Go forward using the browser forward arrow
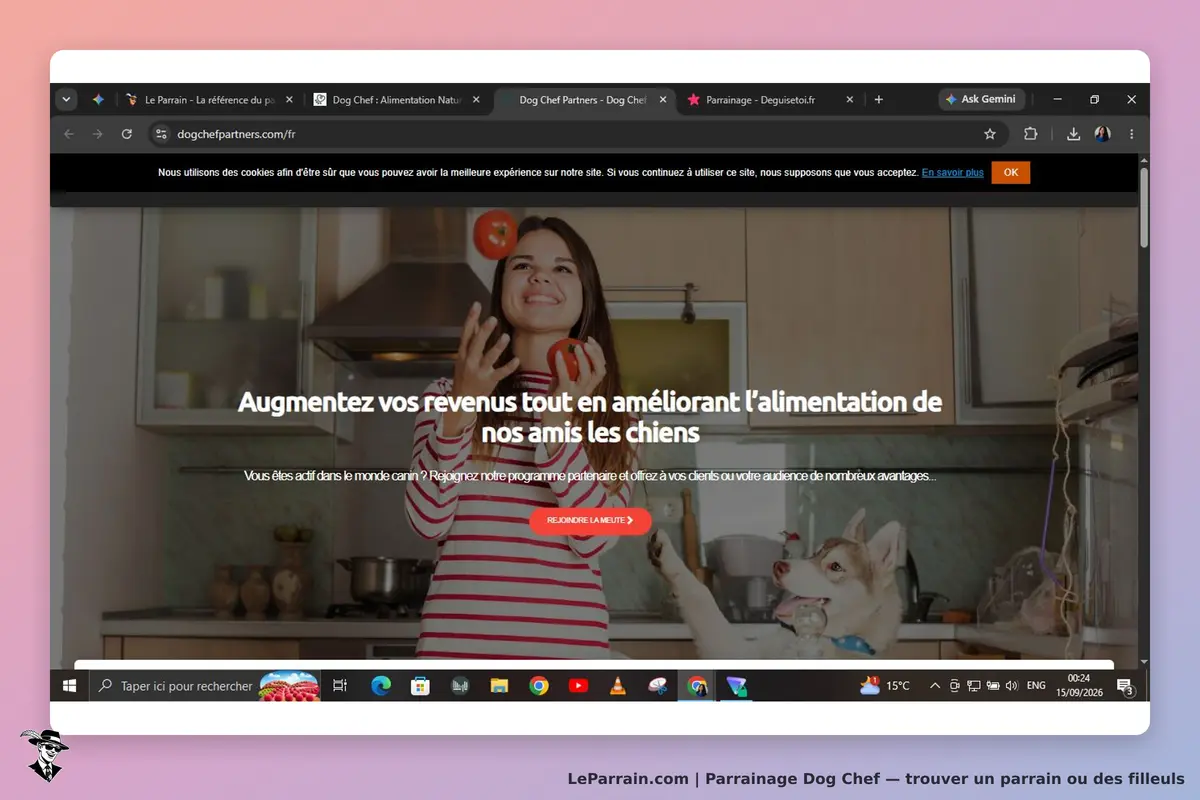1200x800 pixels. click(98, 134)
